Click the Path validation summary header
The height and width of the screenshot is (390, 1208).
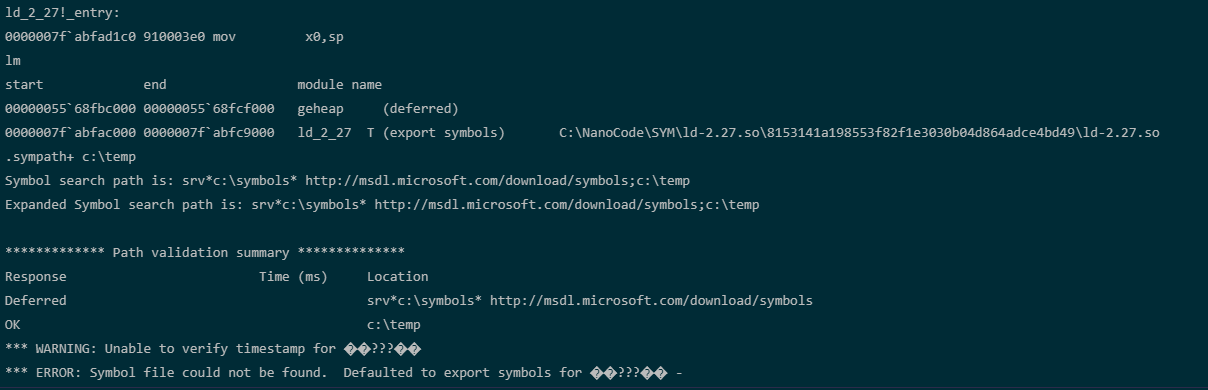pyautogui.click(x=205, y=253)
